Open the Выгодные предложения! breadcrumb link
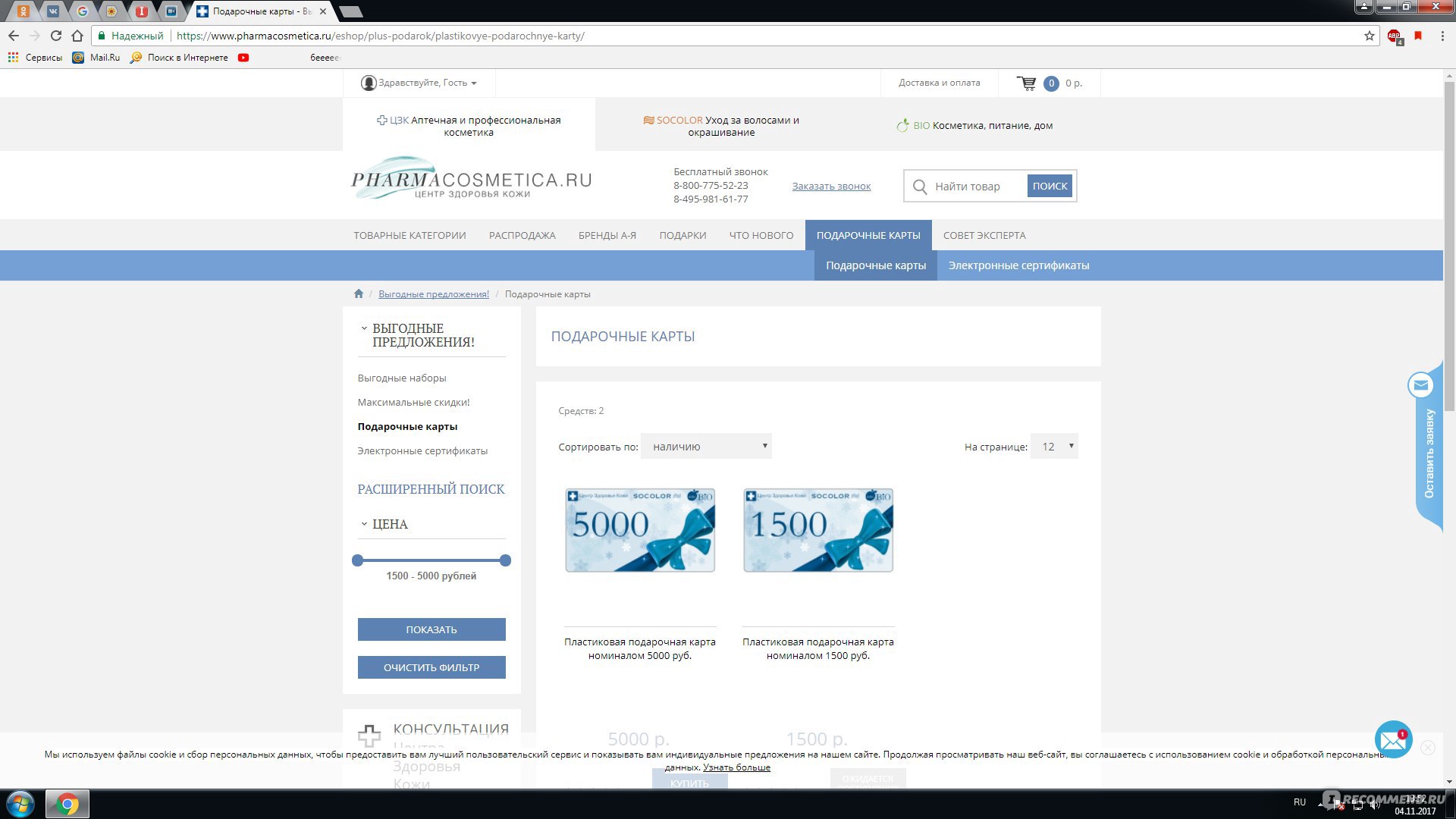This screenshot has height=819, width=1456. (x=434, y=294)
